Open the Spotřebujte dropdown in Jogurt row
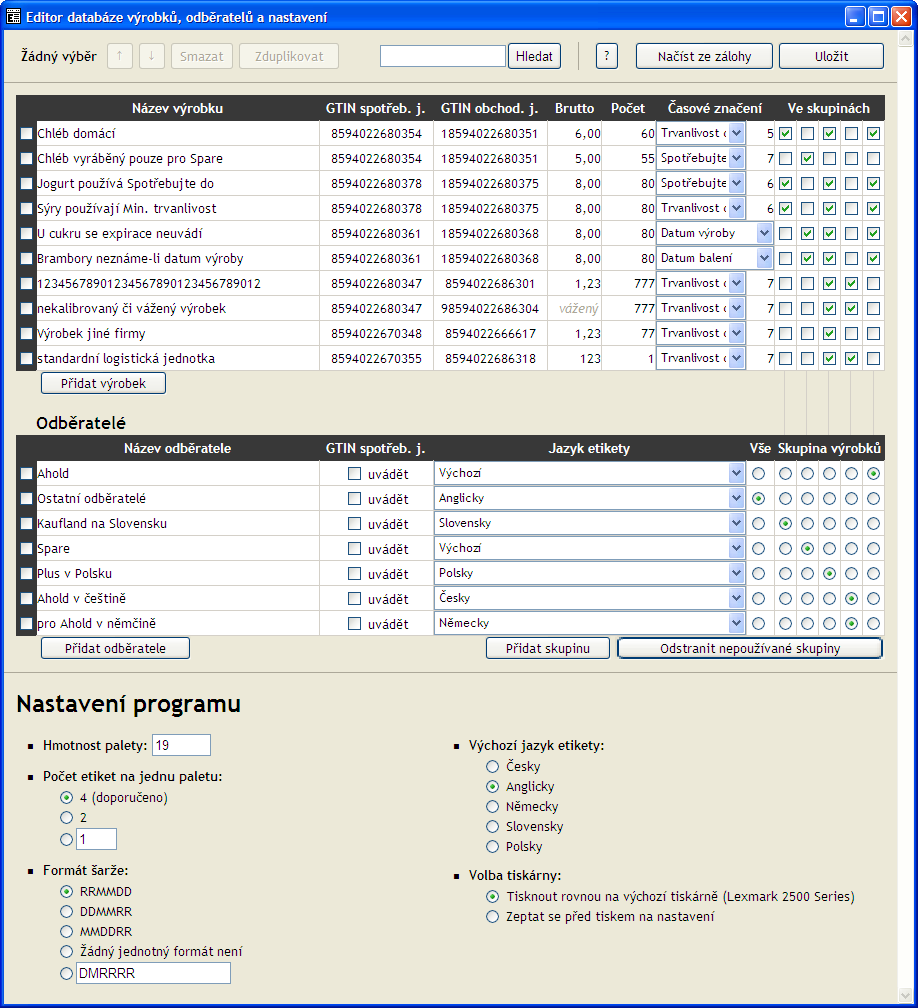Screen dimensions: 918x1008 (x=701, y=183)
